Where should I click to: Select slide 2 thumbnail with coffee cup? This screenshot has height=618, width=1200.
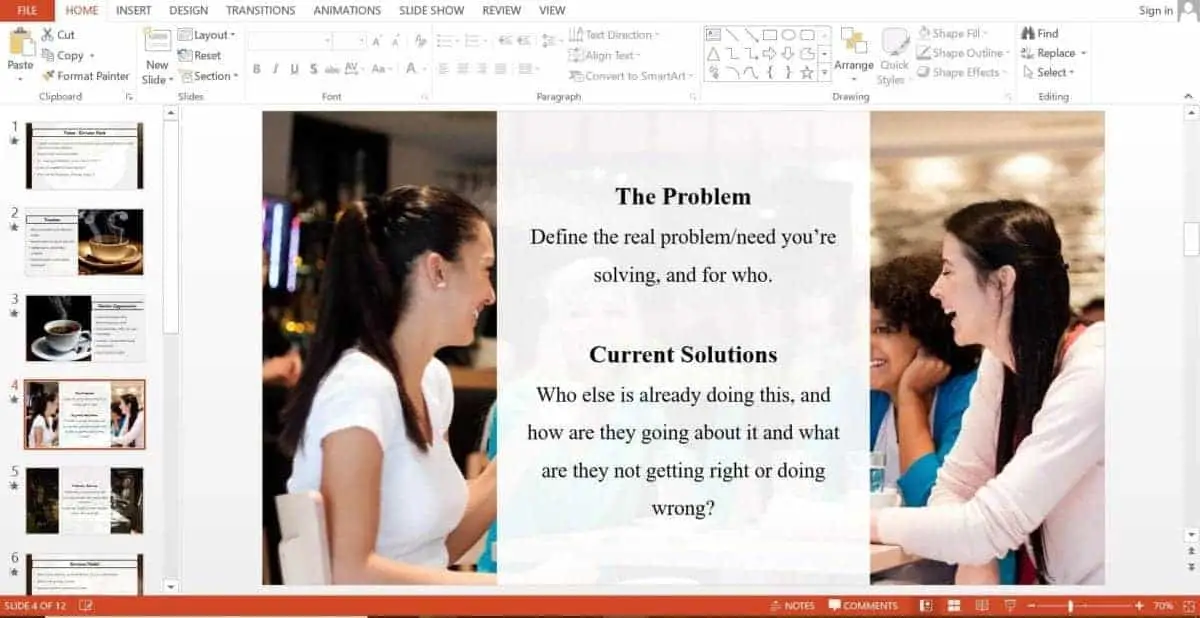[85, 242]
